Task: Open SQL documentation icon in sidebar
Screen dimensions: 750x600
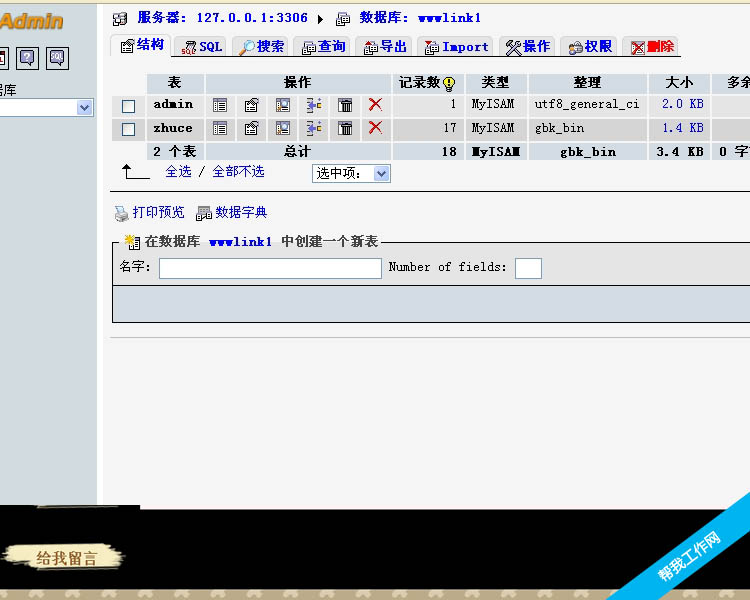Action: 57,58
